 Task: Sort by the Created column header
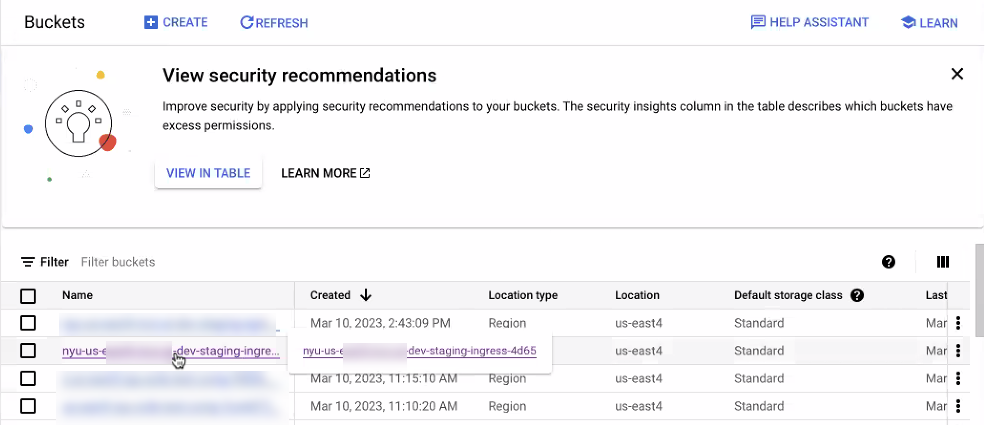pyautogui.click(x=330, y=295)
